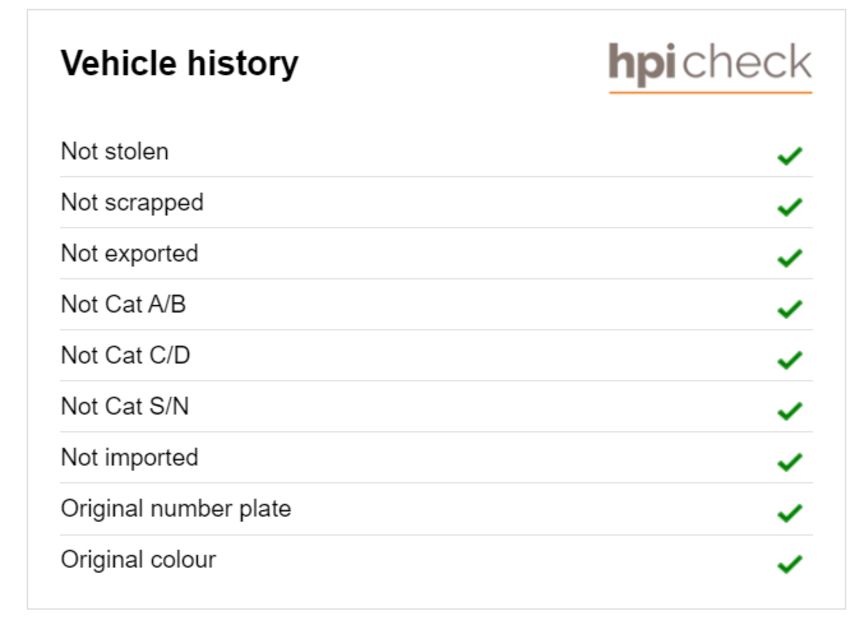This screenshot has height=625, width=850.
Task: Select the Not stolen label
Action: click(x=115, y=151)
